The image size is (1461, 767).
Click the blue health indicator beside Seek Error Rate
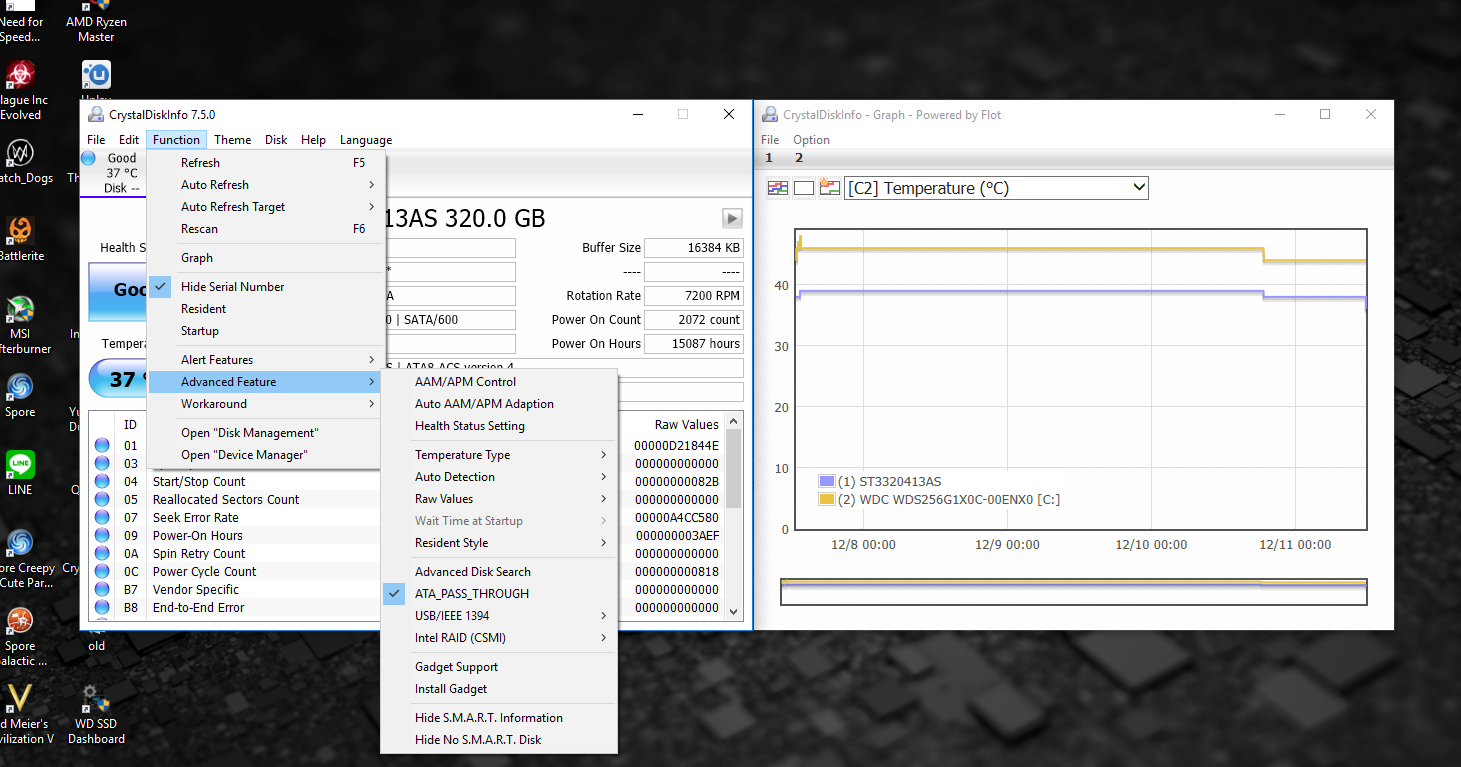coord(103,517)
